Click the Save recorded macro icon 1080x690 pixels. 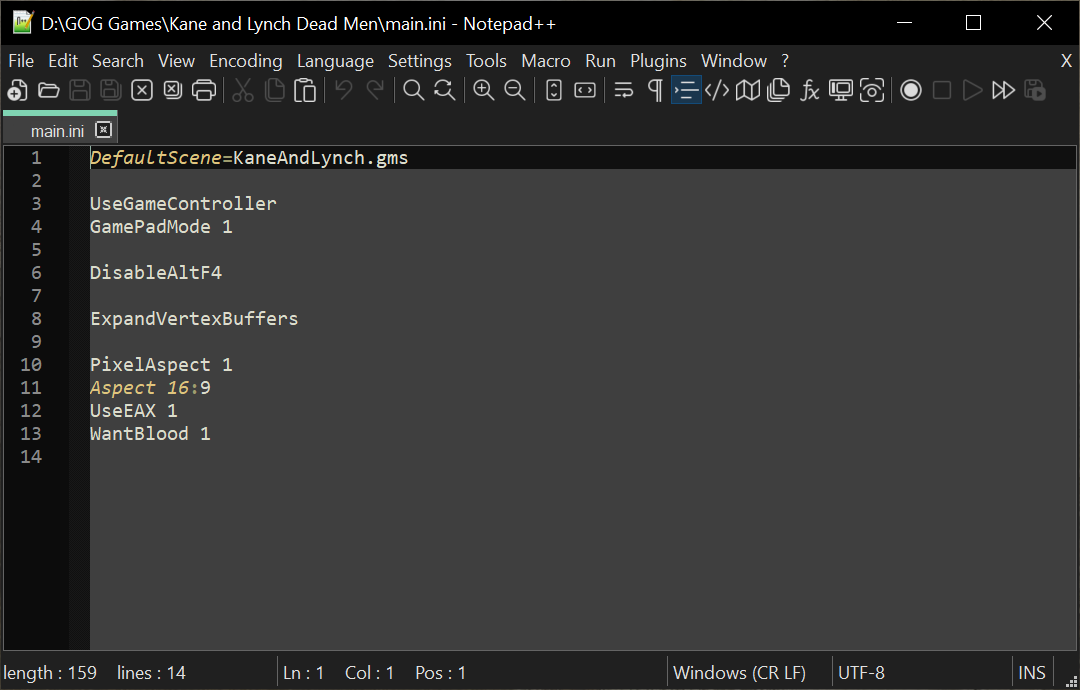(x=1035, y=90)
